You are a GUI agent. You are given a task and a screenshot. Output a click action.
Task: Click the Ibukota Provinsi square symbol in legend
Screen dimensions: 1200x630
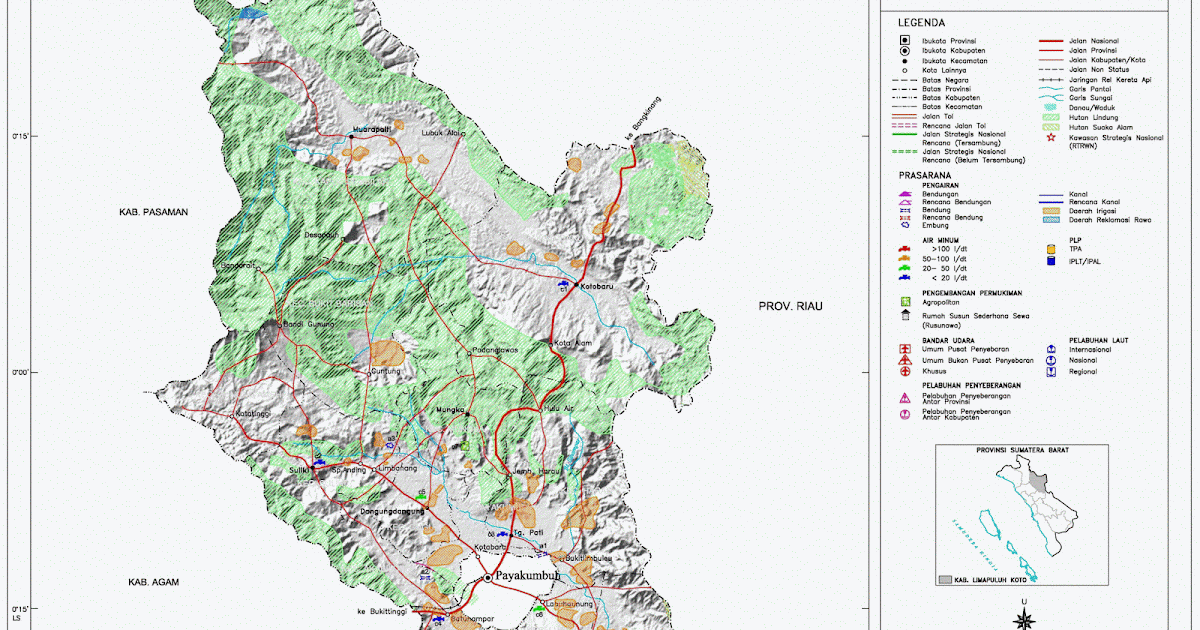tap(905, 40)
